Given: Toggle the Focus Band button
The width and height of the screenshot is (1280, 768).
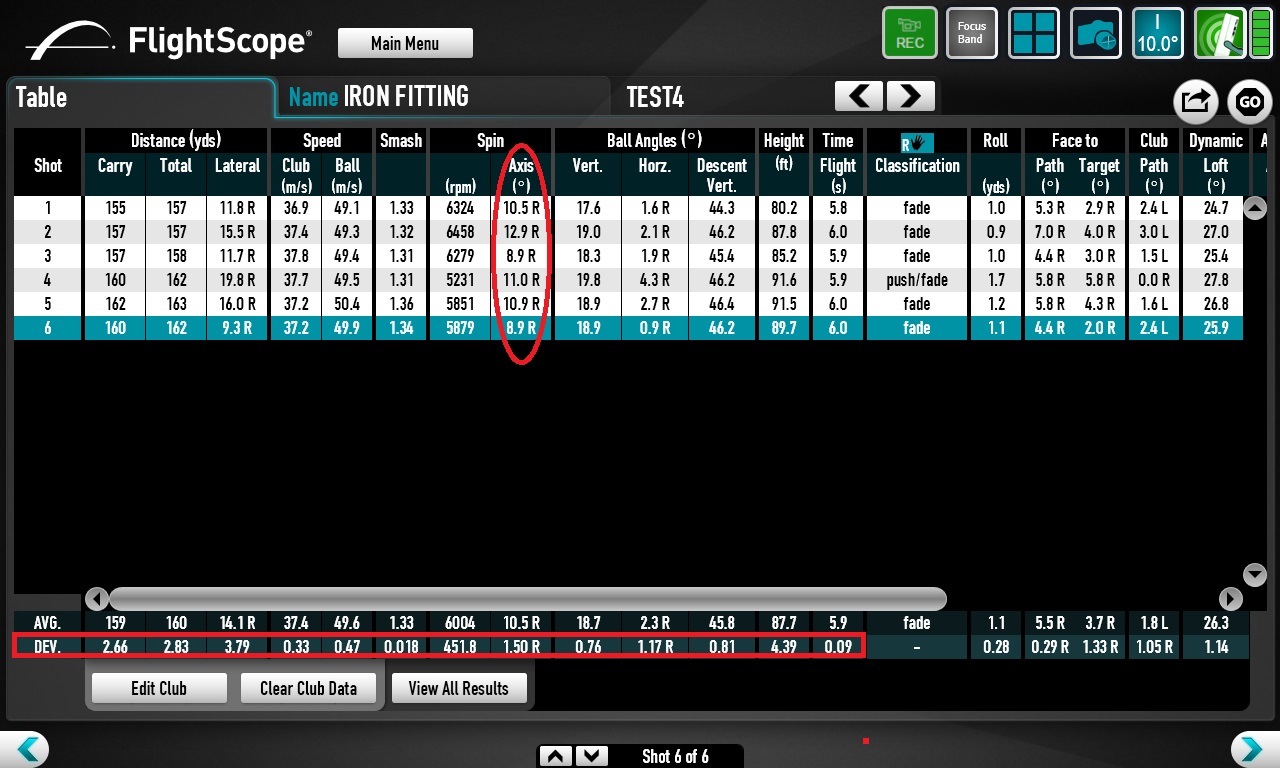Looking at the screenshot, I should 971,33.
